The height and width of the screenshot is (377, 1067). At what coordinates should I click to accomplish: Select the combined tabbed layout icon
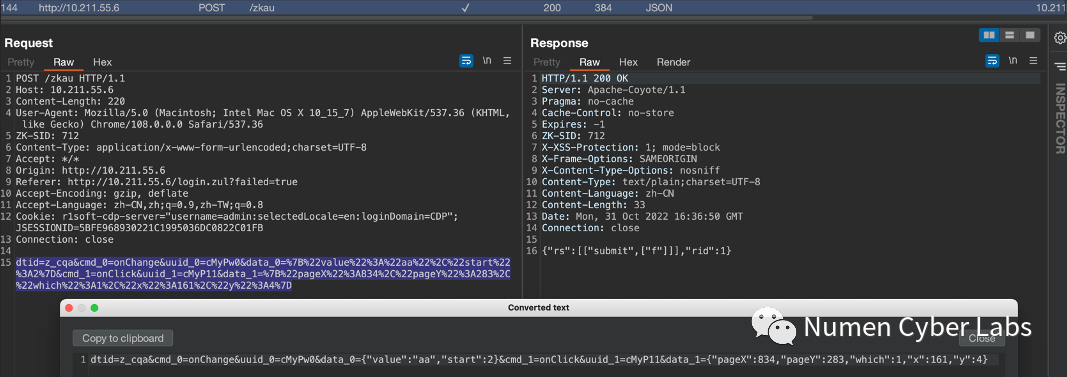tap(1030, 35)
